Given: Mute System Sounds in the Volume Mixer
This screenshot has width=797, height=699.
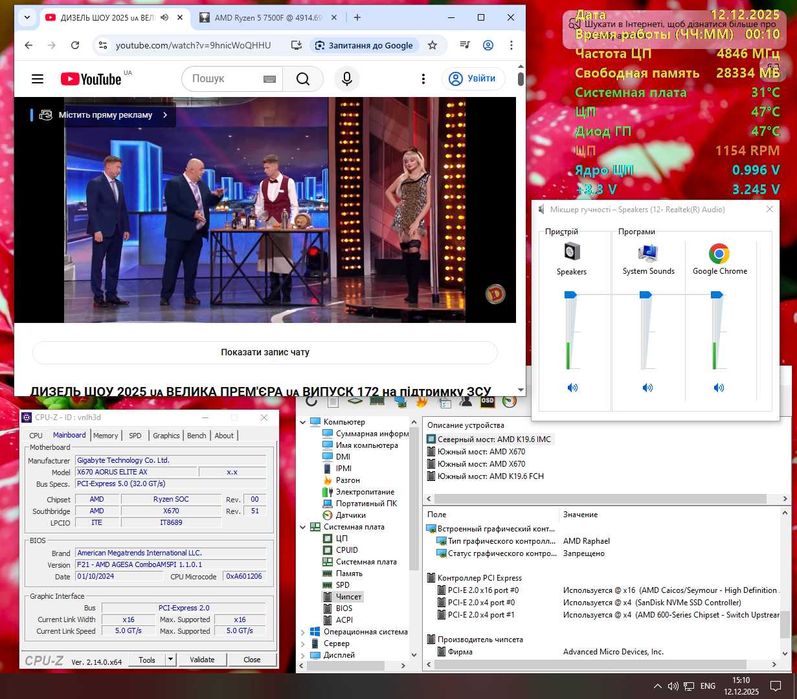Looking at the screenshot, I should 648,388.
